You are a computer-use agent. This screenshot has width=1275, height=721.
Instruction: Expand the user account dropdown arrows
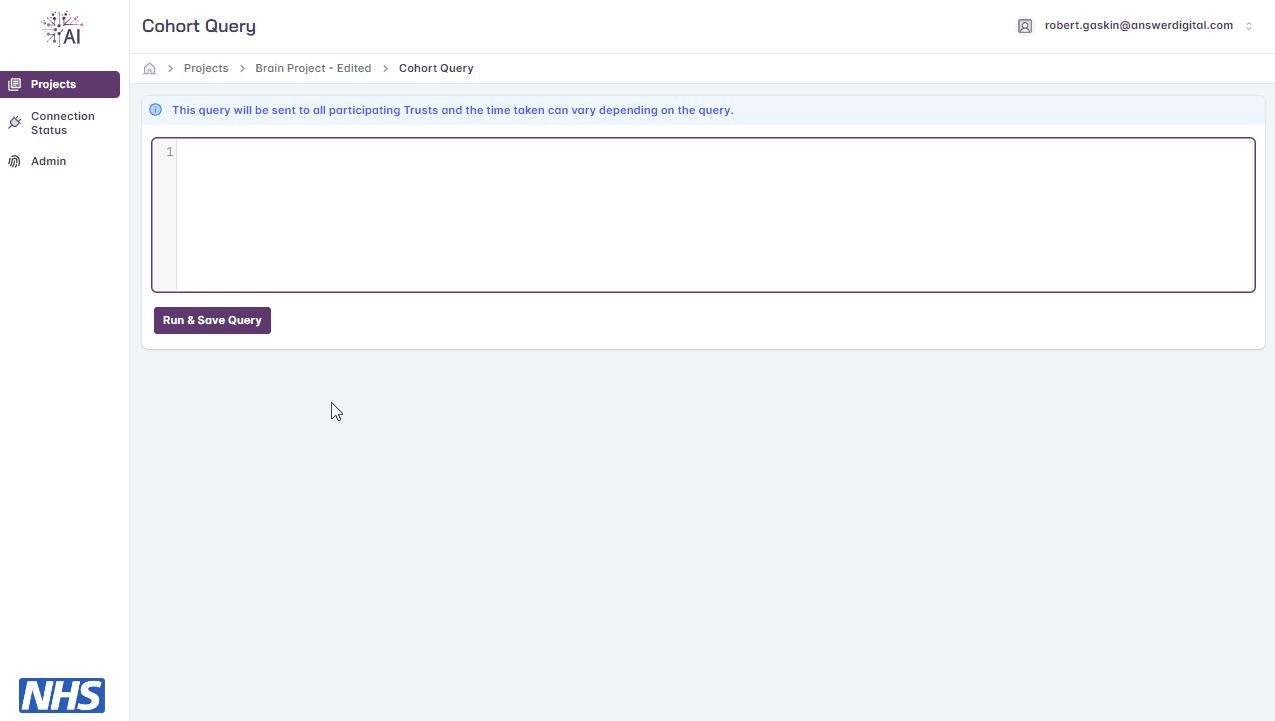click(x=1249, y=26)
